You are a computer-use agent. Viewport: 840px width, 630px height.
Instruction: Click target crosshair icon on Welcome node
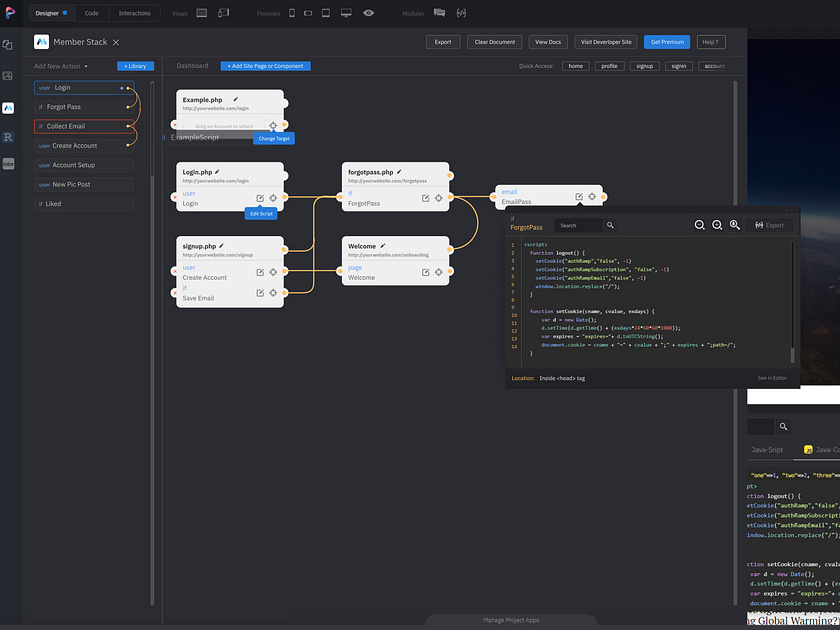[x=438, y=271]
